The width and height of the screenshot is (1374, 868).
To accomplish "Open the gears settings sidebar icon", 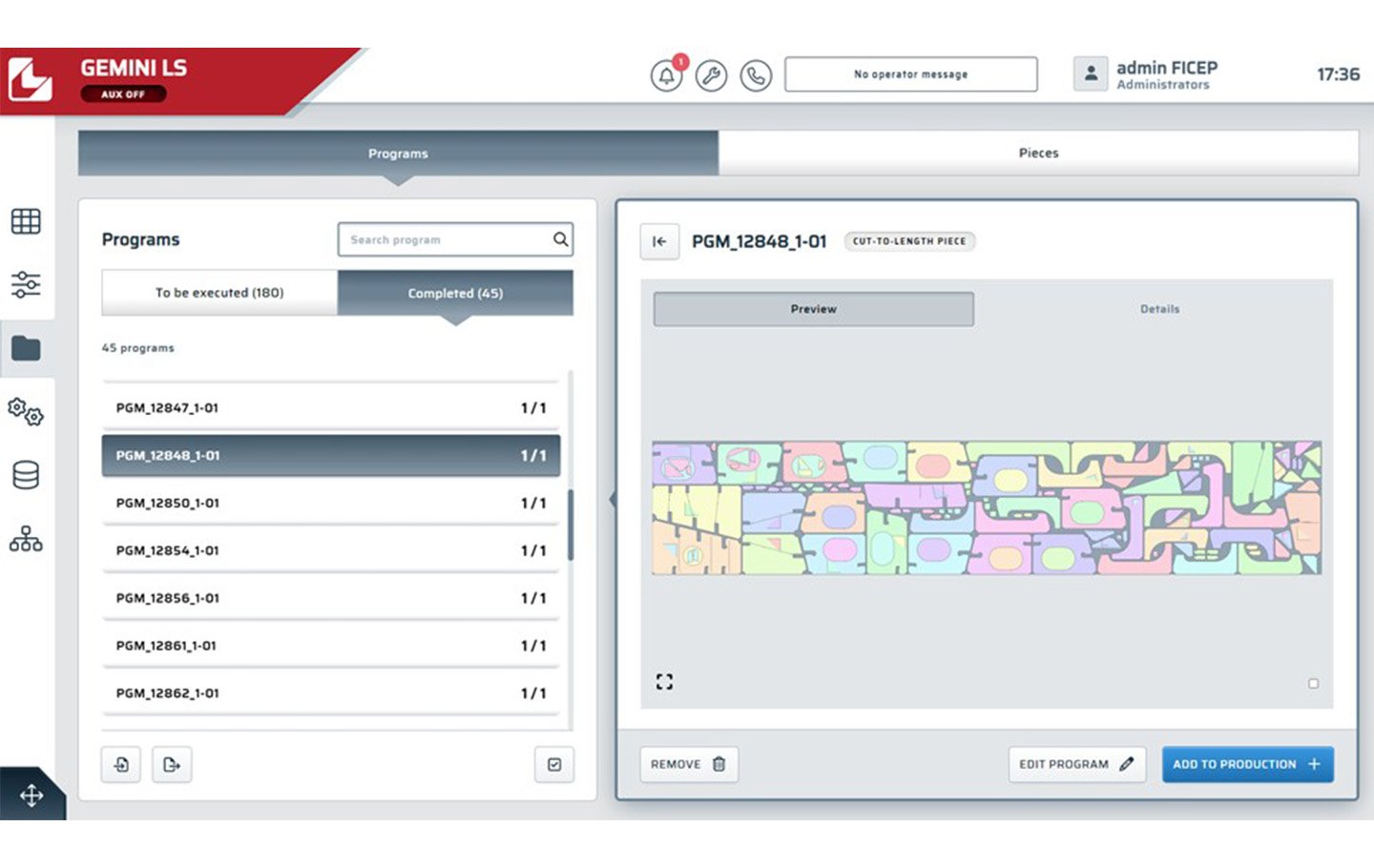I will (26, 412).
